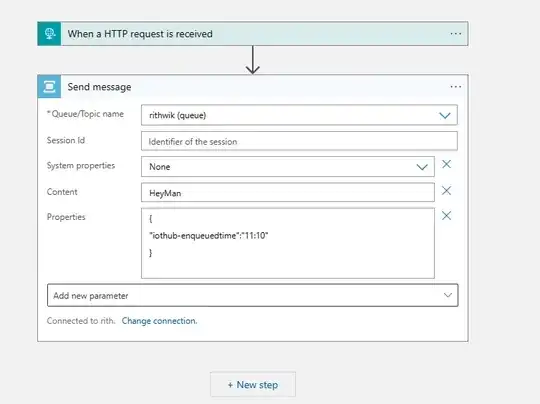Screen dimensions: 540x404
Task: Add a New step to the flow
Action: tap(253, 384)
